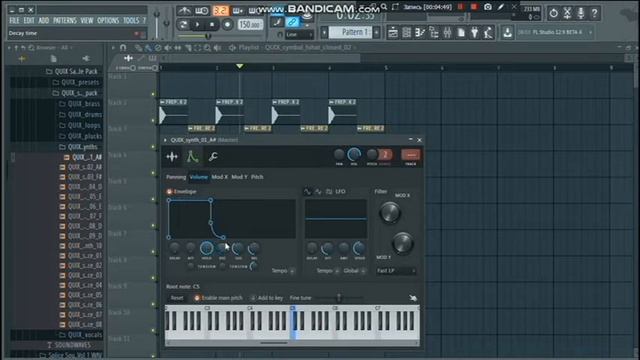Click the undo history circular icon

pos(553,13)
